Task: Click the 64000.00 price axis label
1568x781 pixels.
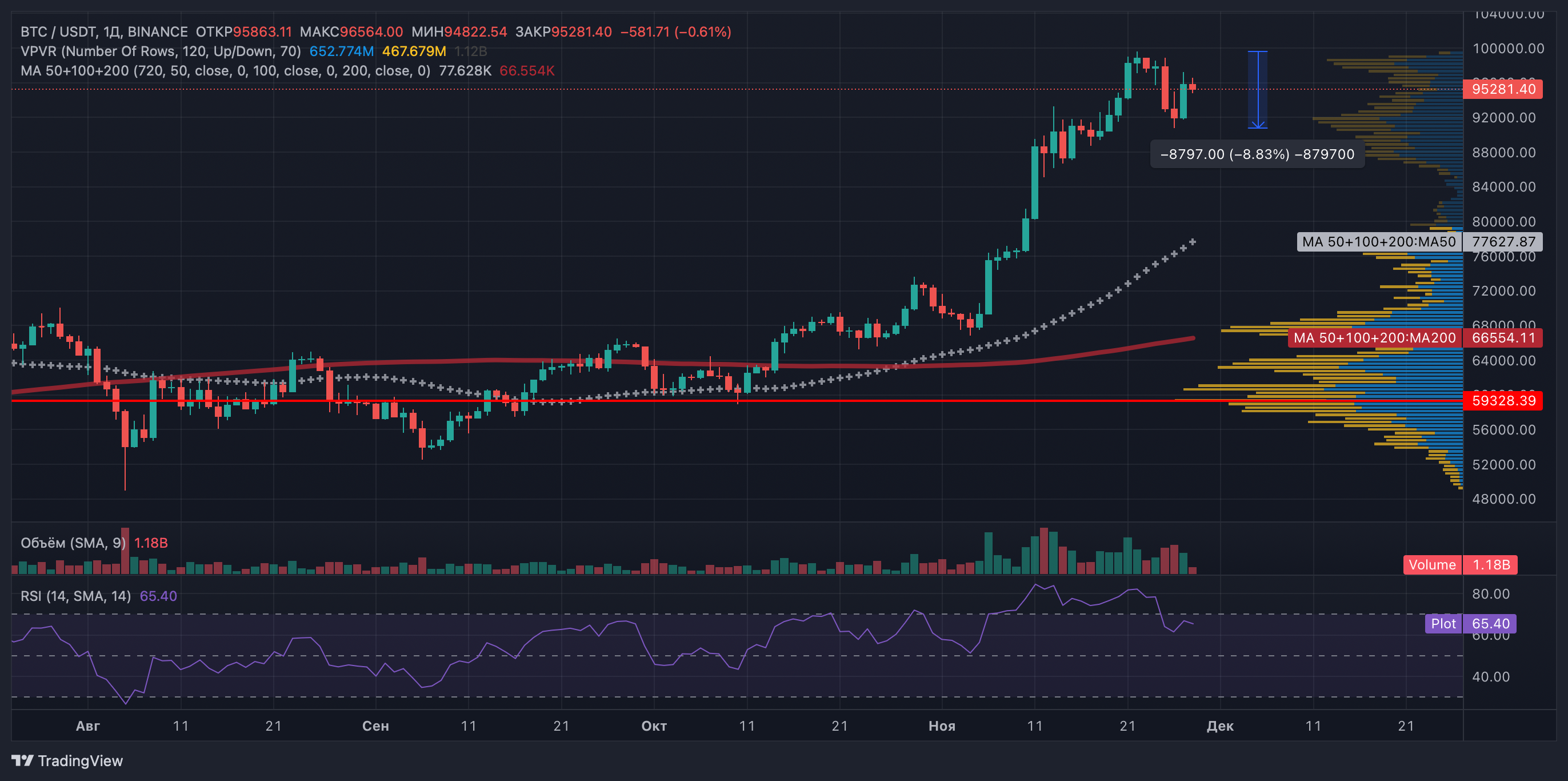Action: pos(1503,361)
